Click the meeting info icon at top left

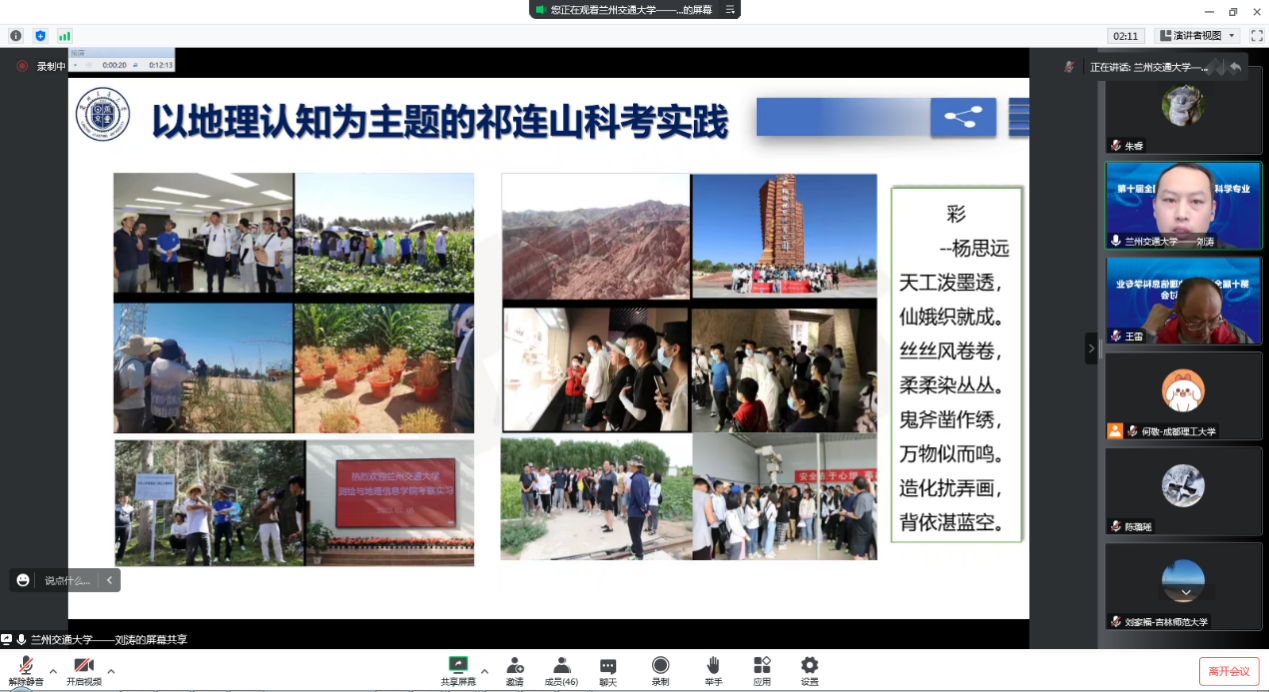pos(16,36)
